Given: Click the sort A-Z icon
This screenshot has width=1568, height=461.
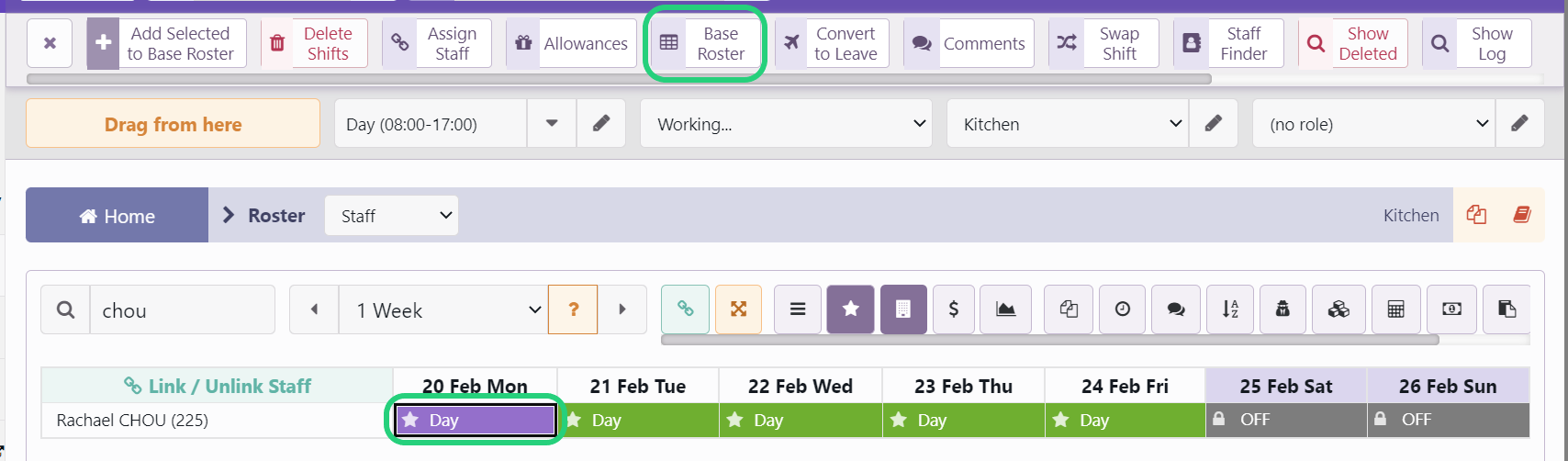Looking at the screenshot, I should tap(1230, 309).
